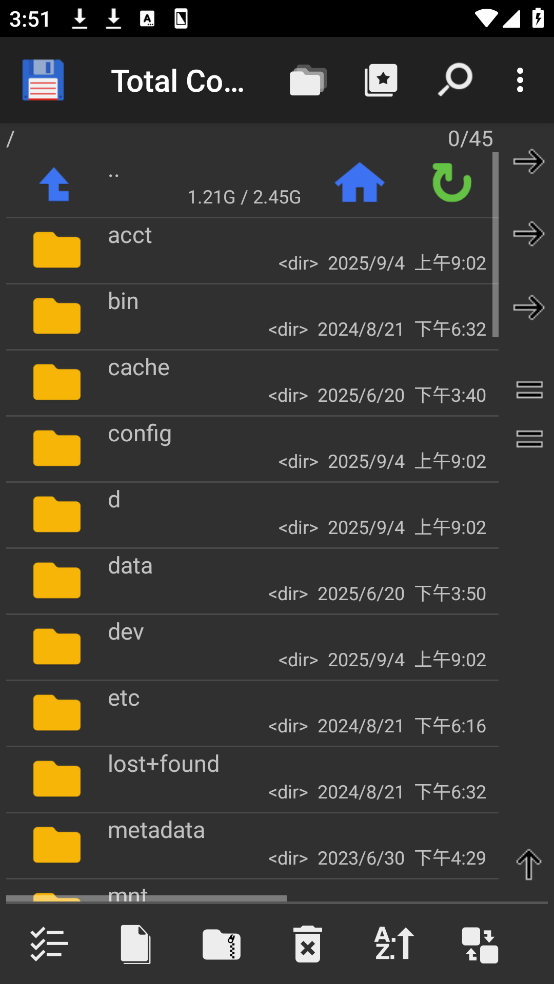The width and height of the screenshot is (554, 984).
Task: Open the A-Z sort order button
Action: tap(394, 944)
